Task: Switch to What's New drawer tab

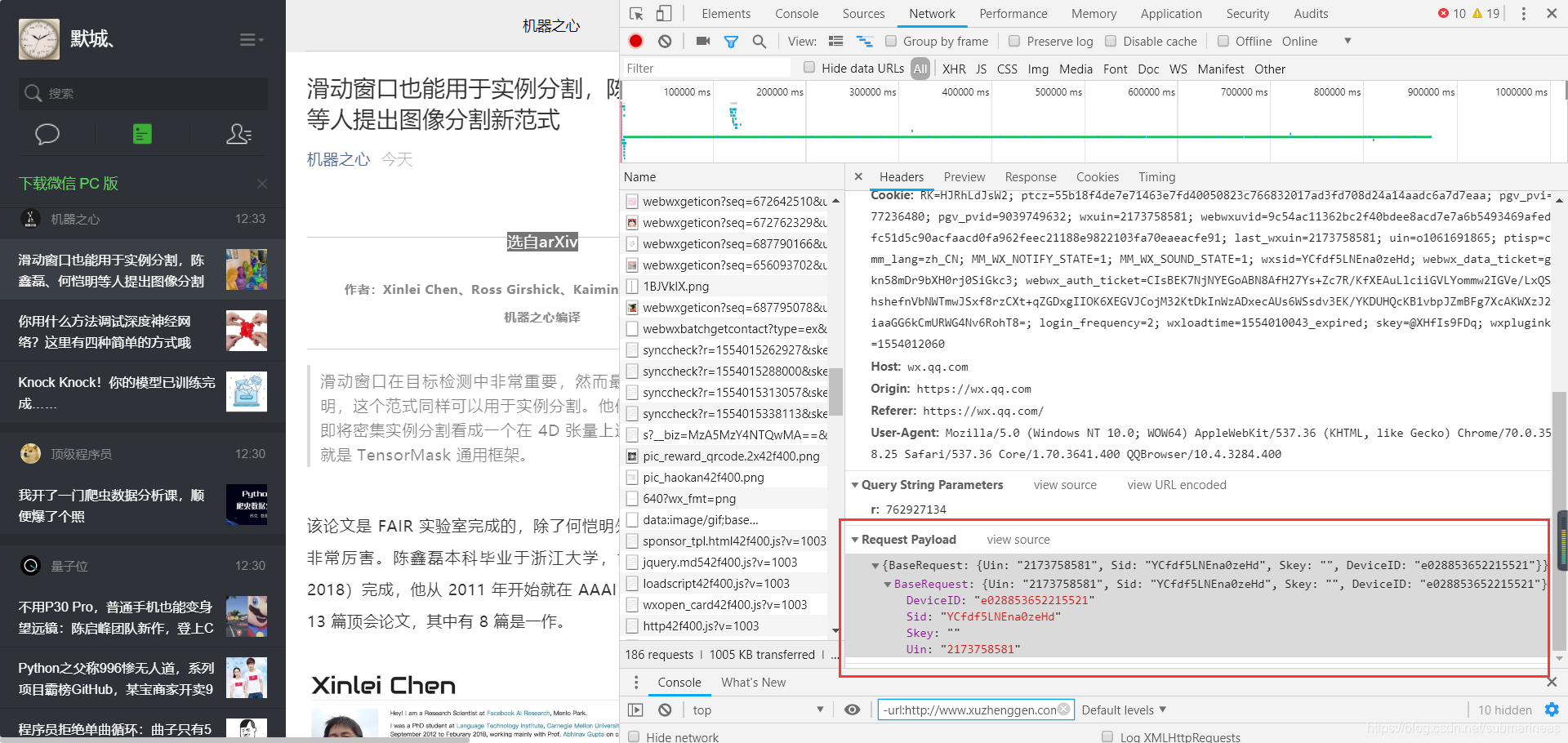Action: pyautogui.click(x=753, y=683)
